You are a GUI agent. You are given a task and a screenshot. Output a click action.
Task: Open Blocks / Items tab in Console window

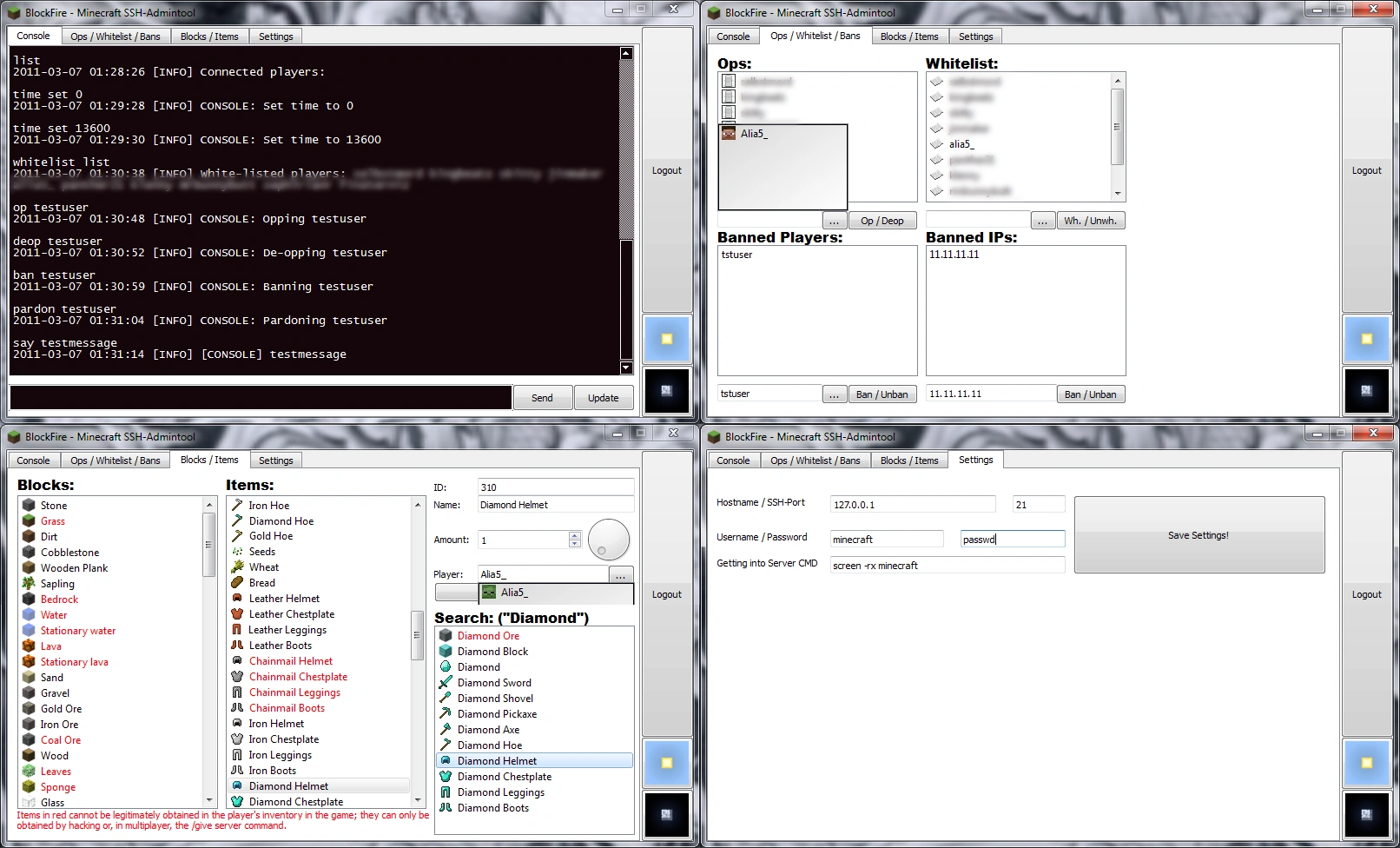click(x=209, y=36)
